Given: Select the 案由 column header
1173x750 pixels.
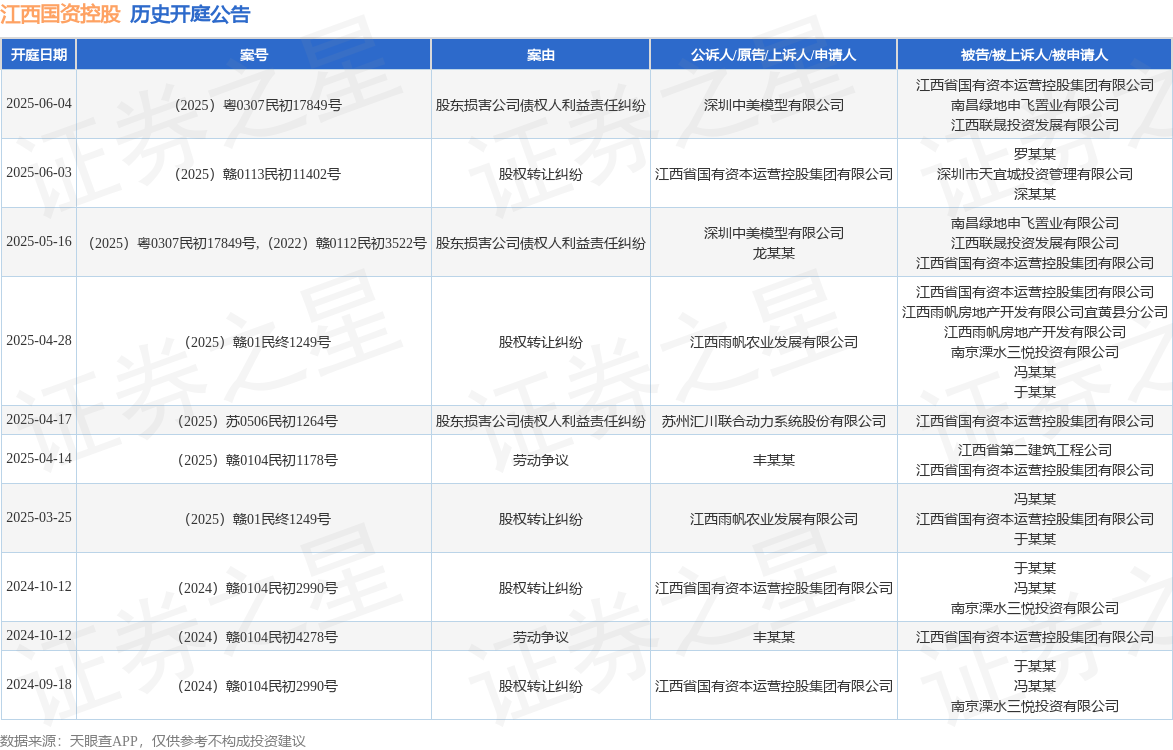Looking at the screenshot, I should [540, 55].
